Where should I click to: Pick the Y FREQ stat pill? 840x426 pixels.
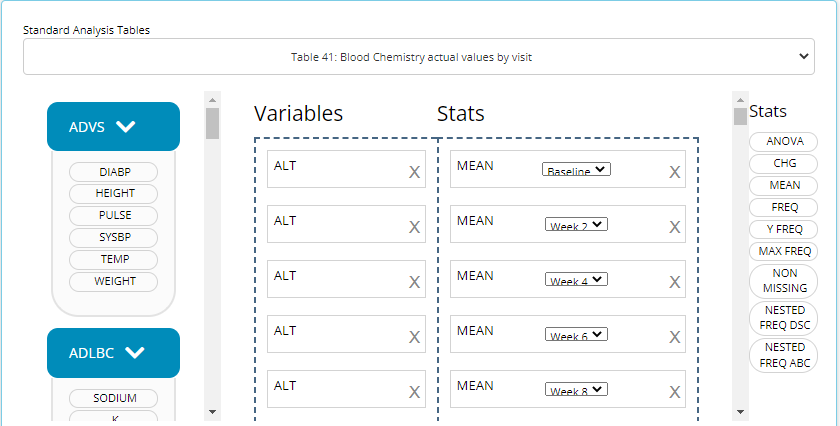coord(783,229)
